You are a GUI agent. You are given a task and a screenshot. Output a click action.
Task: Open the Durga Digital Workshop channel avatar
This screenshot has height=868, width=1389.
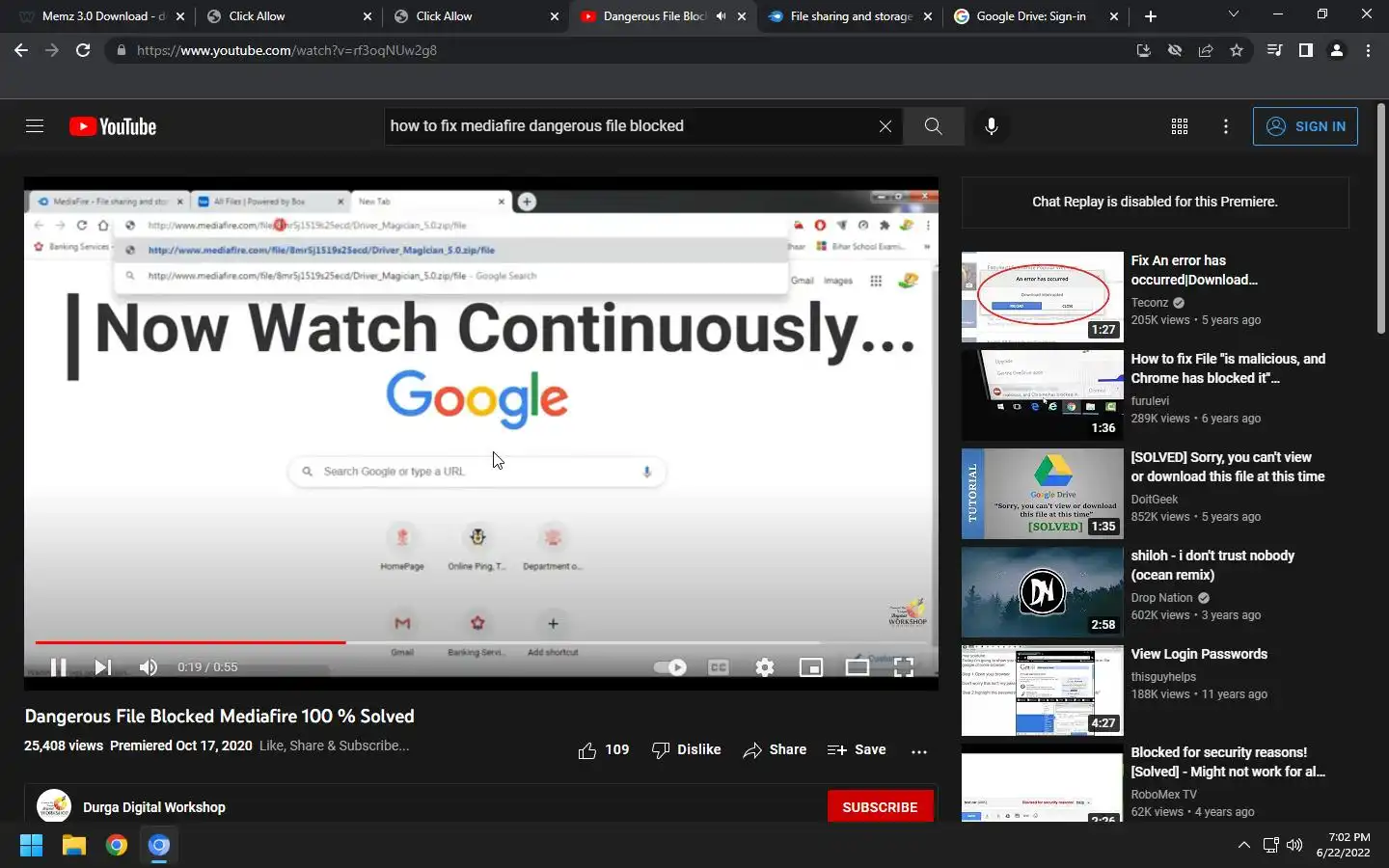(x=54, y=806)
